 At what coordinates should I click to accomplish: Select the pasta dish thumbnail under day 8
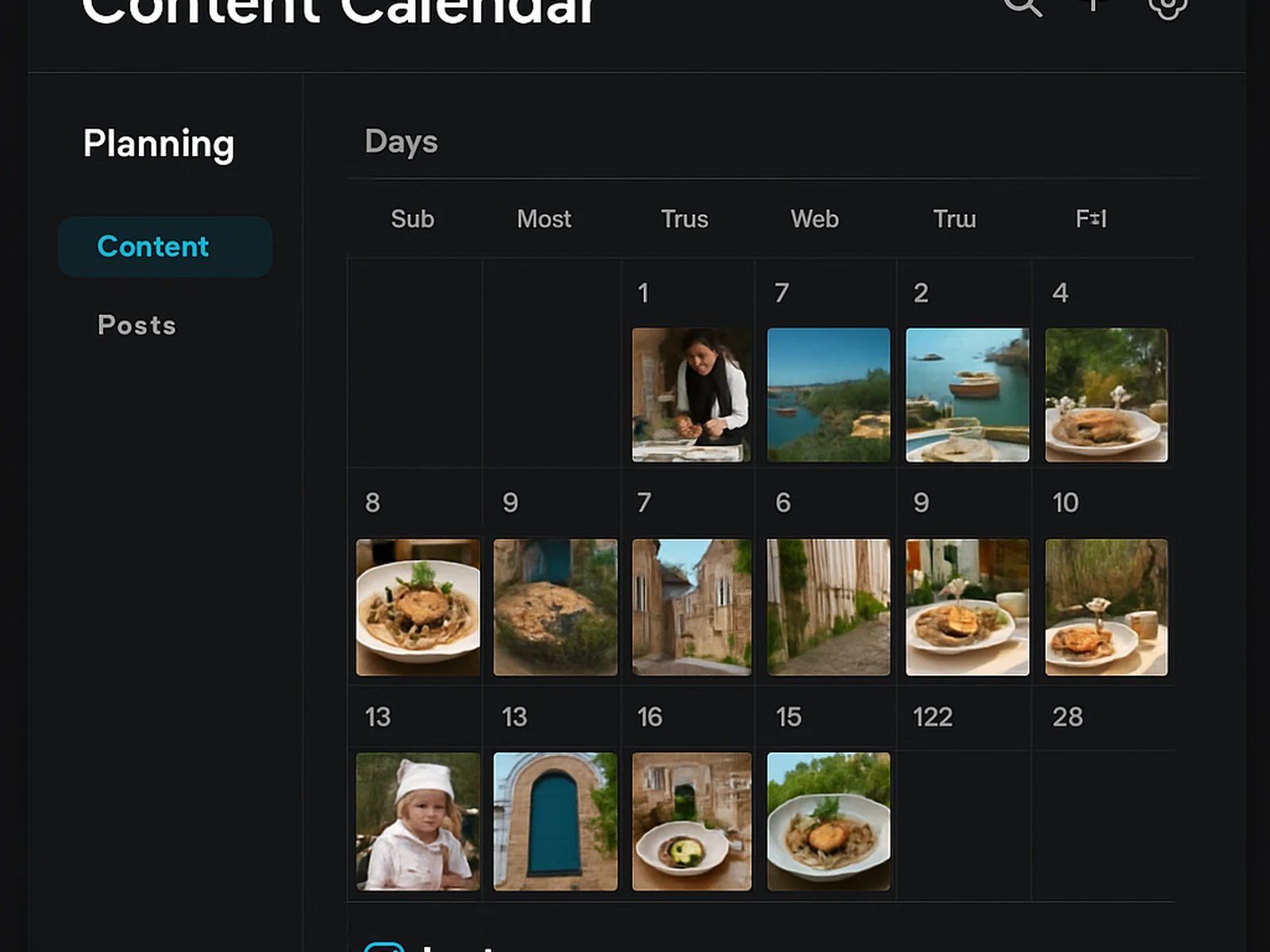pos(418,607)
